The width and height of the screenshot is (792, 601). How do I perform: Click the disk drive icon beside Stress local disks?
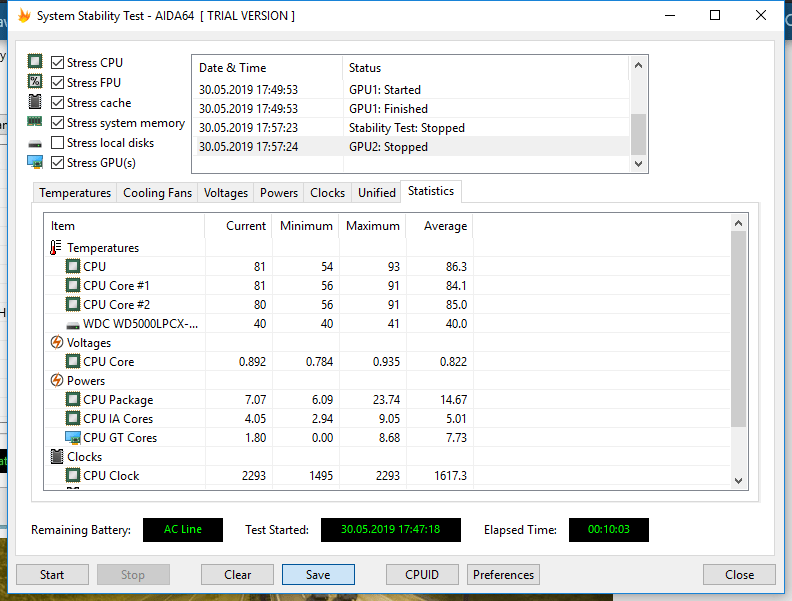click(x=35, y=144)
